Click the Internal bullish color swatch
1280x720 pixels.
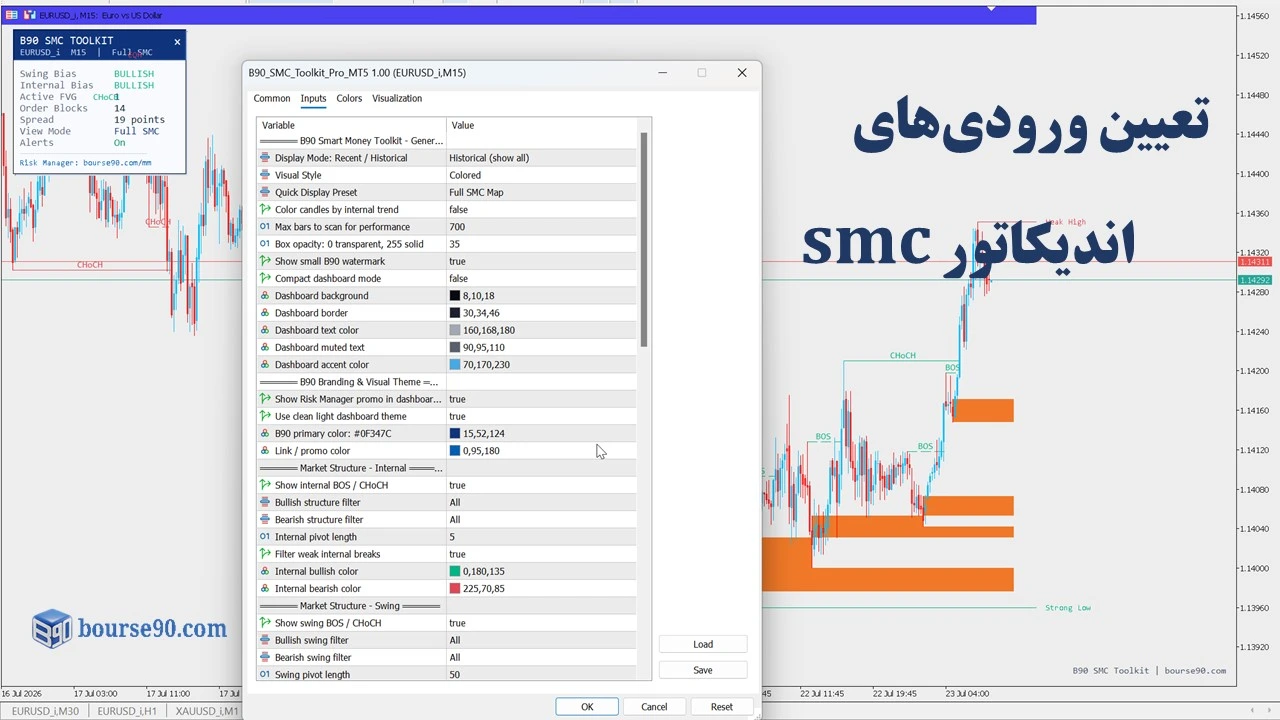455,571
